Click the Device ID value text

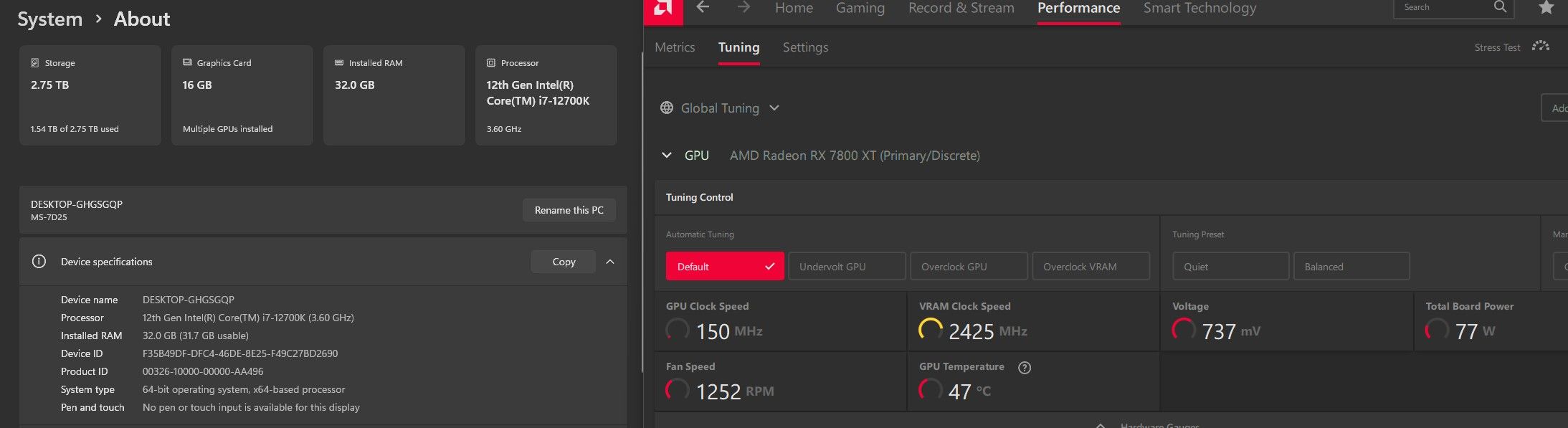coord(240,353)
